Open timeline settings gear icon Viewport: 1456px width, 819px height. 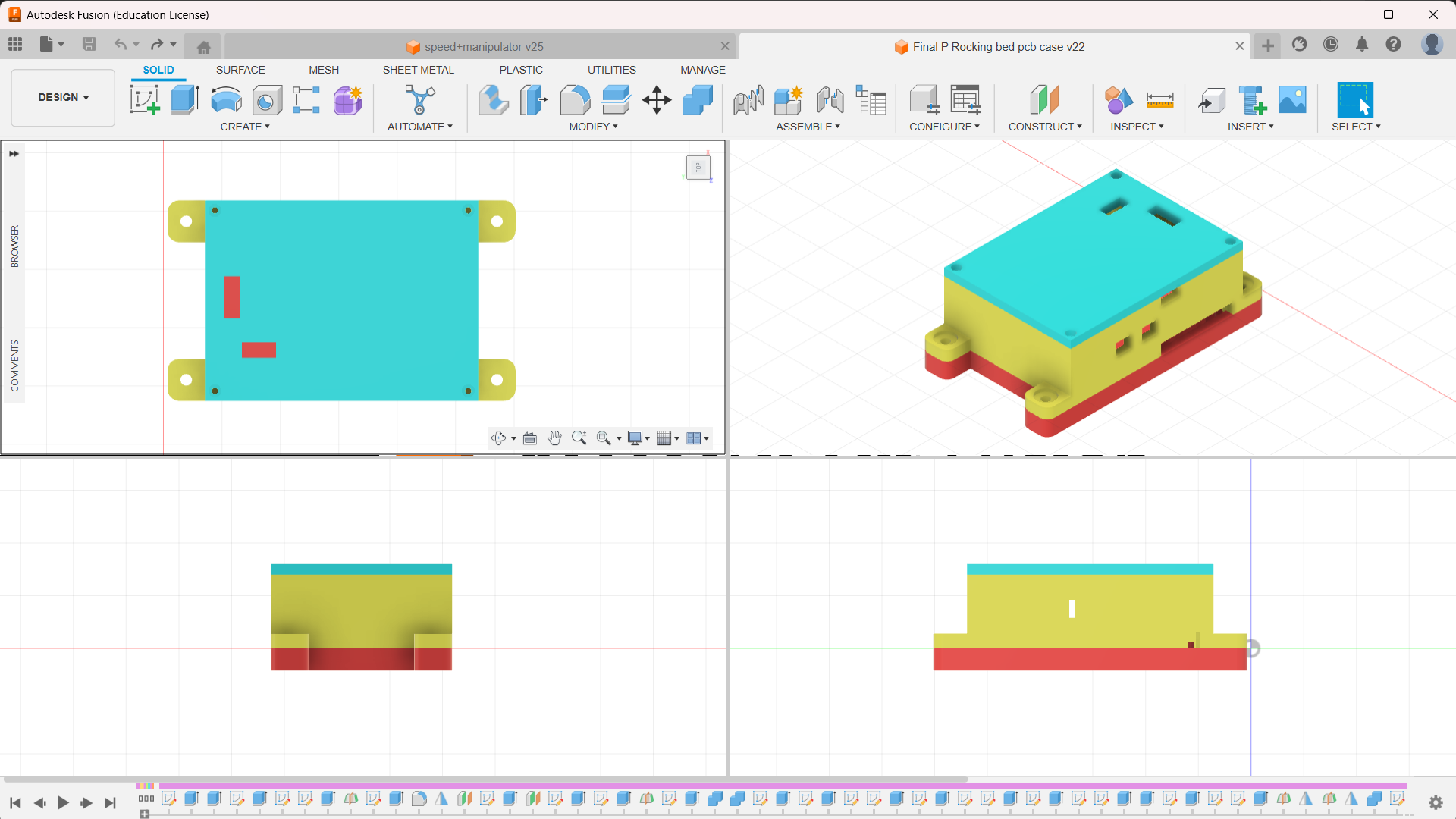click(1435, 802)
